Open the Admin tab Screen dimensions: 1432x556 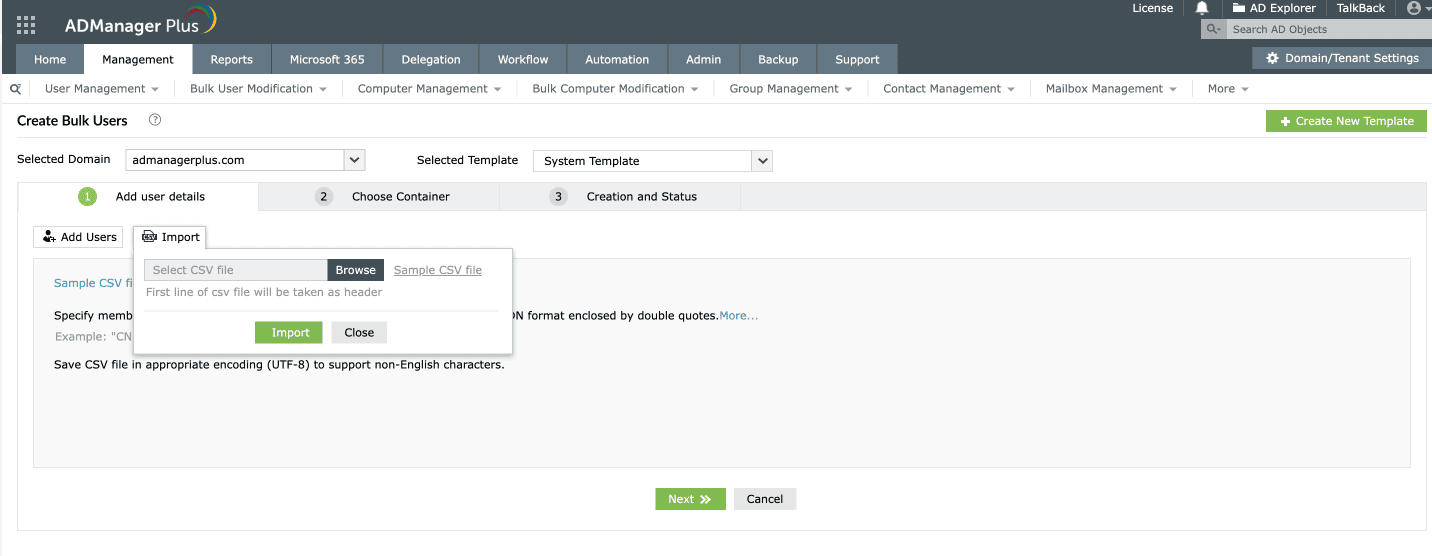tap(704, 59)
